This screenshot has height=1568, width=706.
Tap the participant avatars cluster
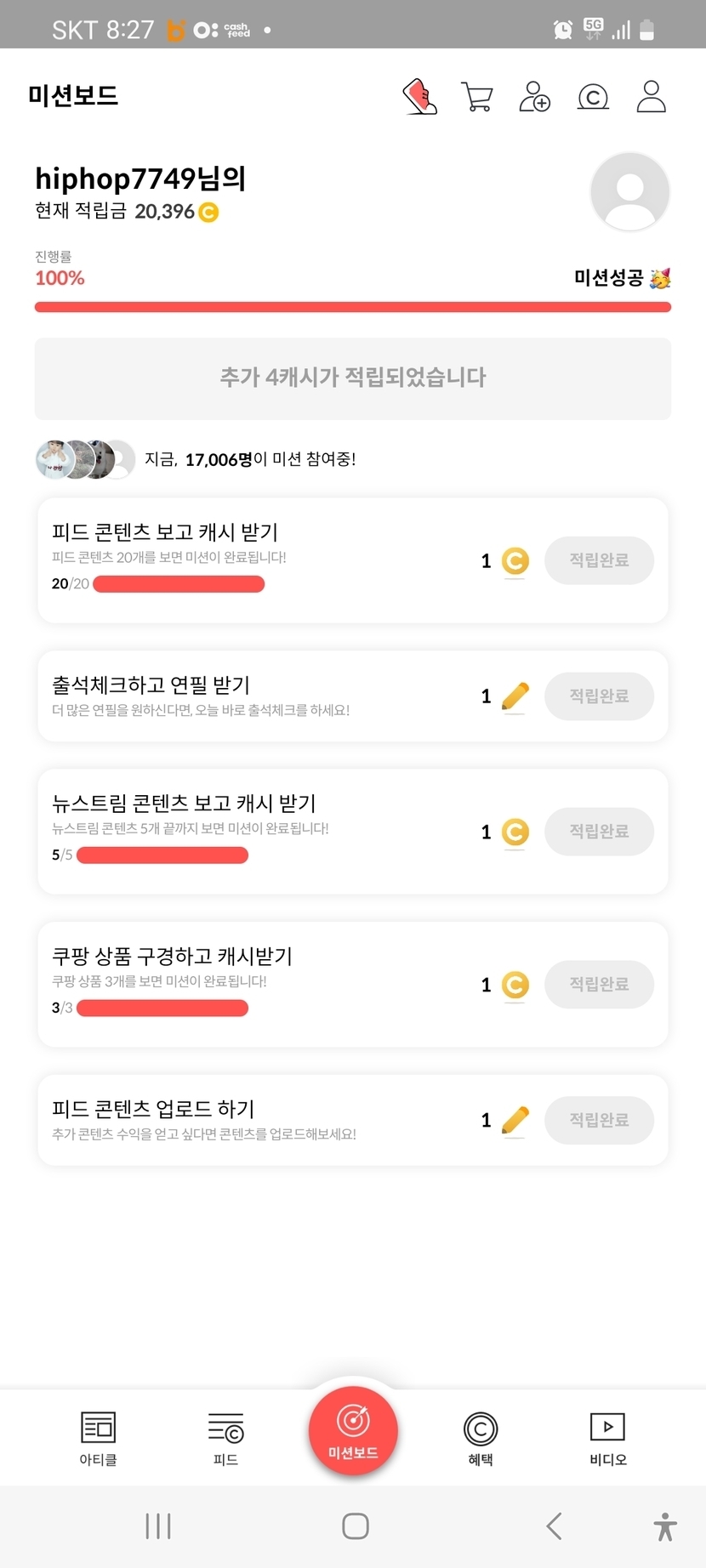[85, 460]
